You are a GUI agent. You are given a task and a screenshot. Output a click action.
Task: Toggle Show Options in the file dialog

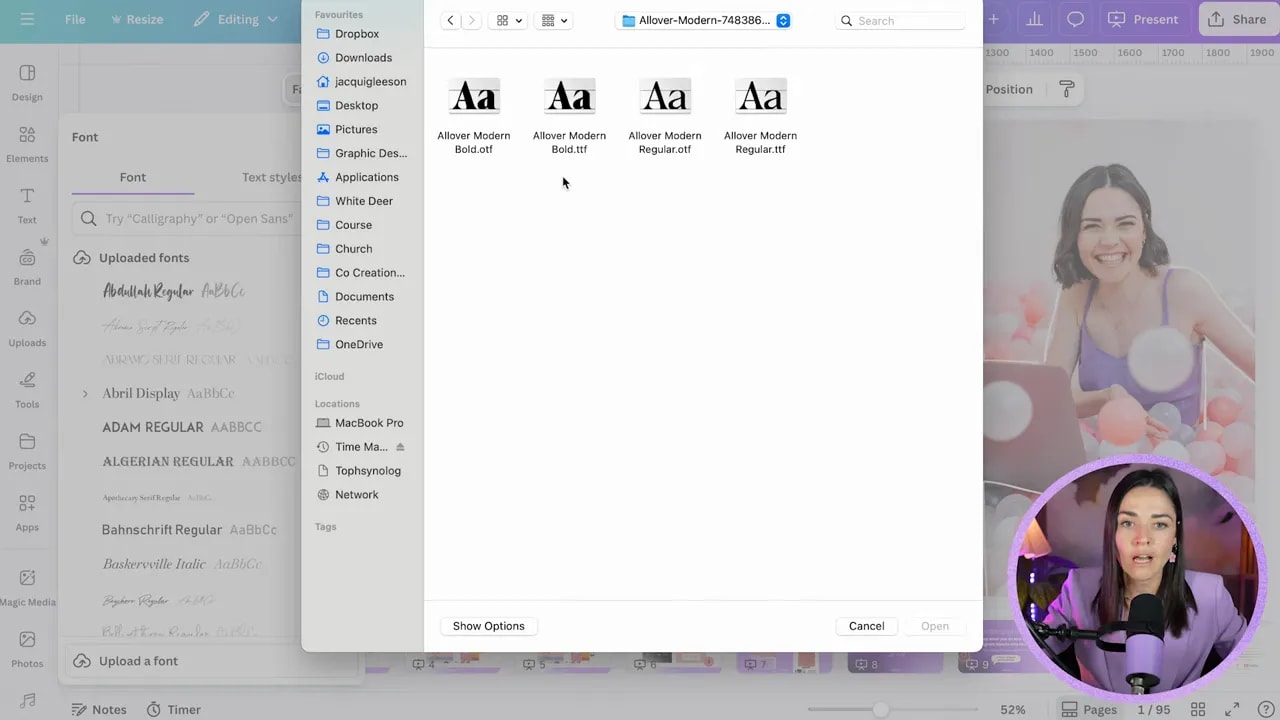pyautogui.click(x=488, y=625)
